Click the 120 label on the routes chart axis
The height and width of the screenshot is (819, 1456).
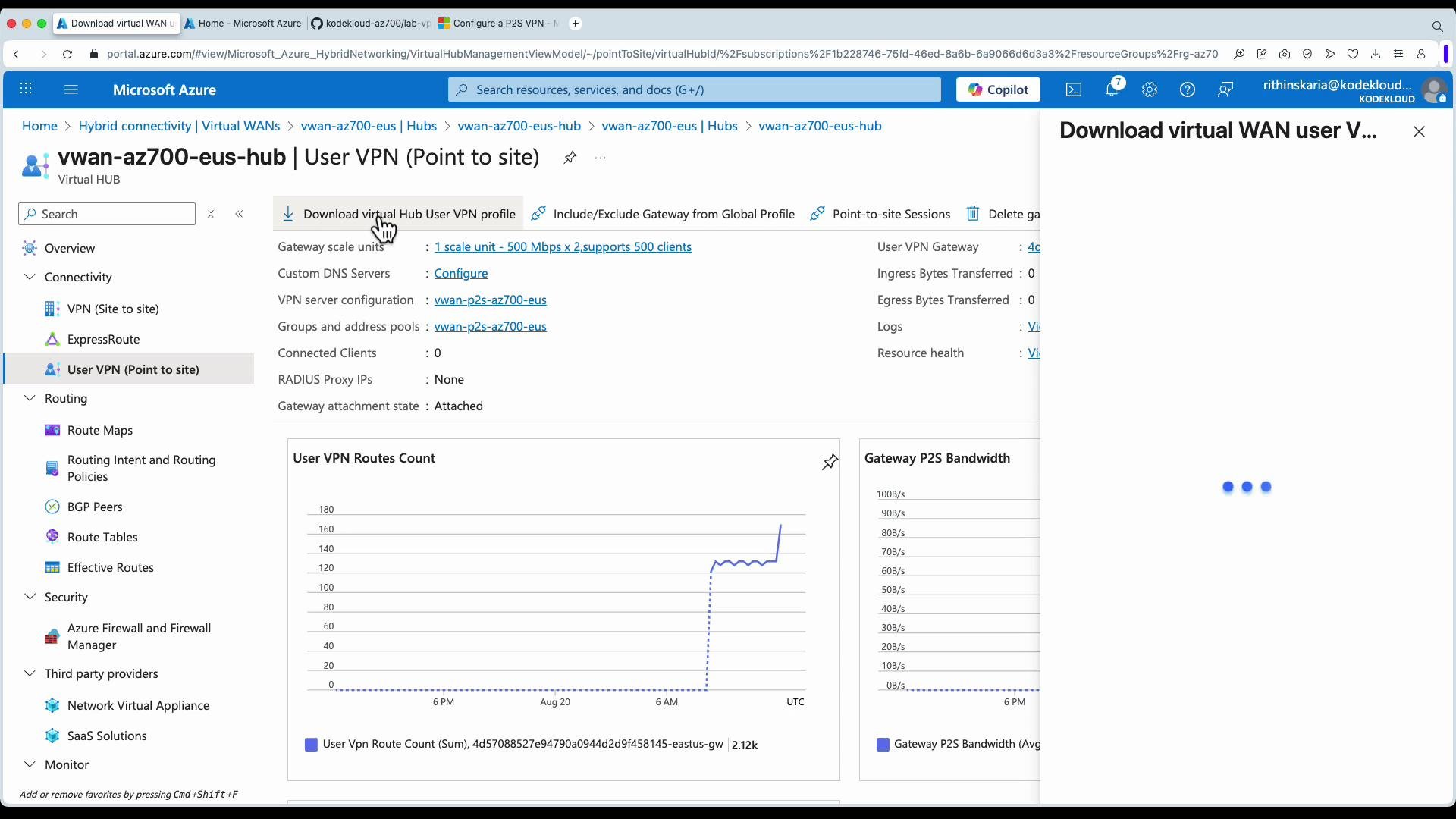click(326, 568)
